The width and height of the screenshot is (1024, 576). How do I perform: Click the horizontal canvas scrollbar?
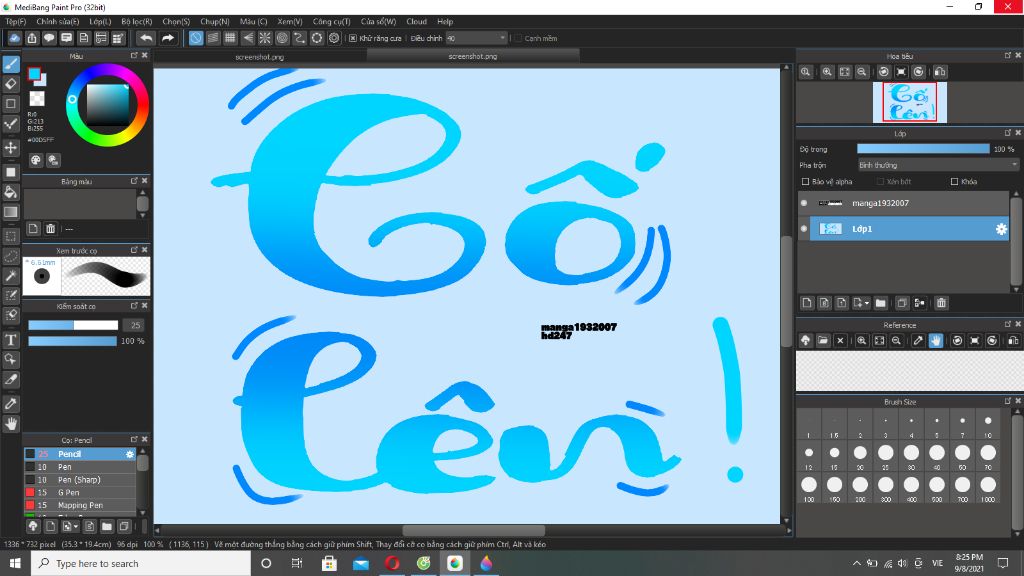[473, 530]
